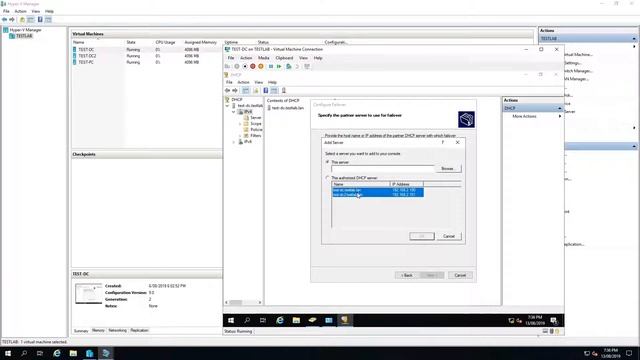This screenshot has height=360, width=640.
Task: Click the Help icon in Hyper-V Manager toolbar
Action: pyautogui.click(x=40, y=20)
